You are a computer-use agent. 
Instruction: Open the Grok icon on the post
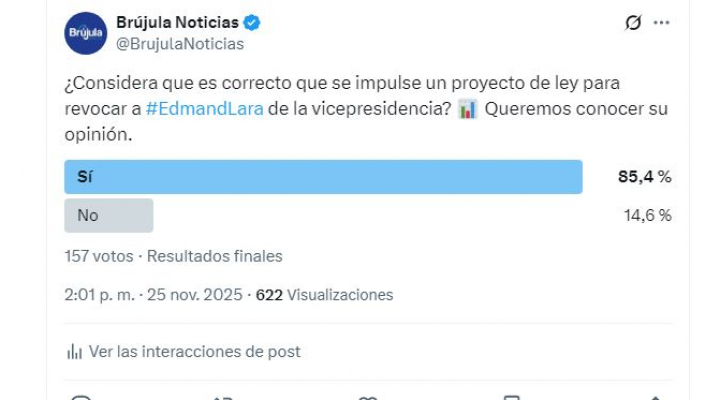(632, 23)
